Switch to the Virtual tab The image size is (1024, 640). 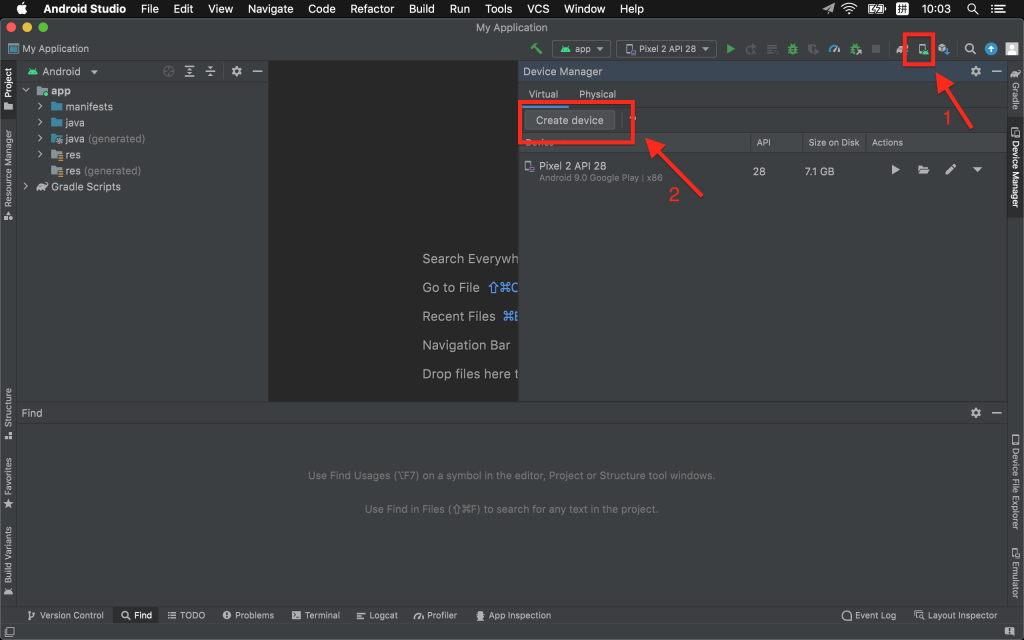click(543, 94)
